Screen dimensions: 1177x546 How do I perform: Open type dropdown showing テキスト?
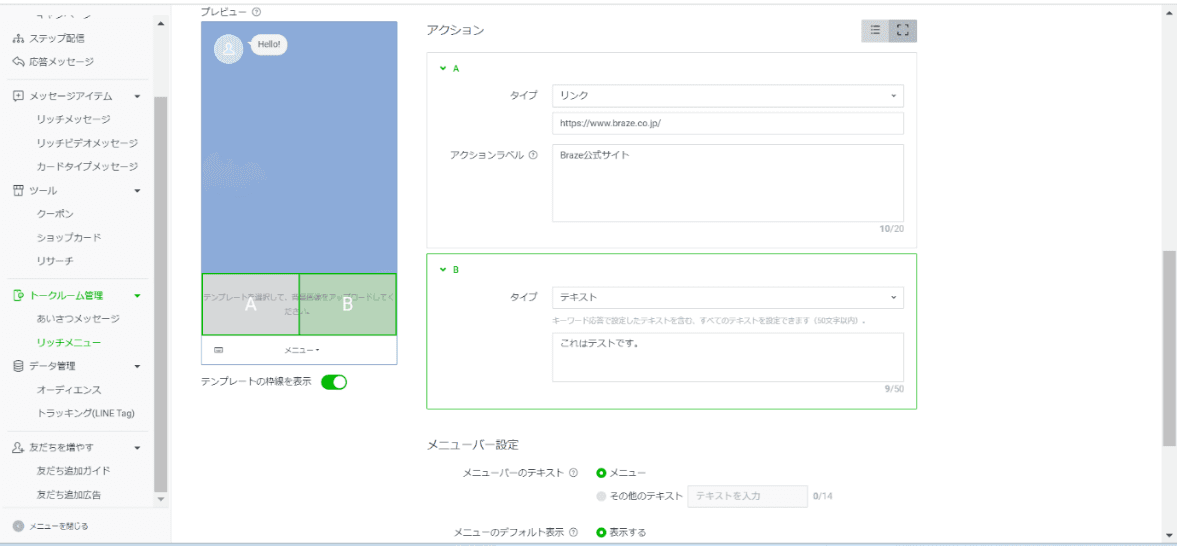point(727,298)
